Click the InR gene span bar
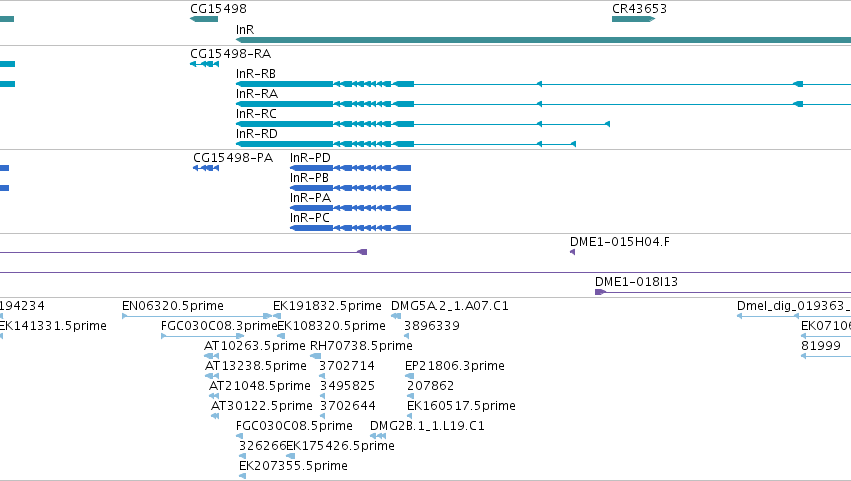Image resolution: width=851 pixels, height=481 pixels. click(x=543, y=40)
